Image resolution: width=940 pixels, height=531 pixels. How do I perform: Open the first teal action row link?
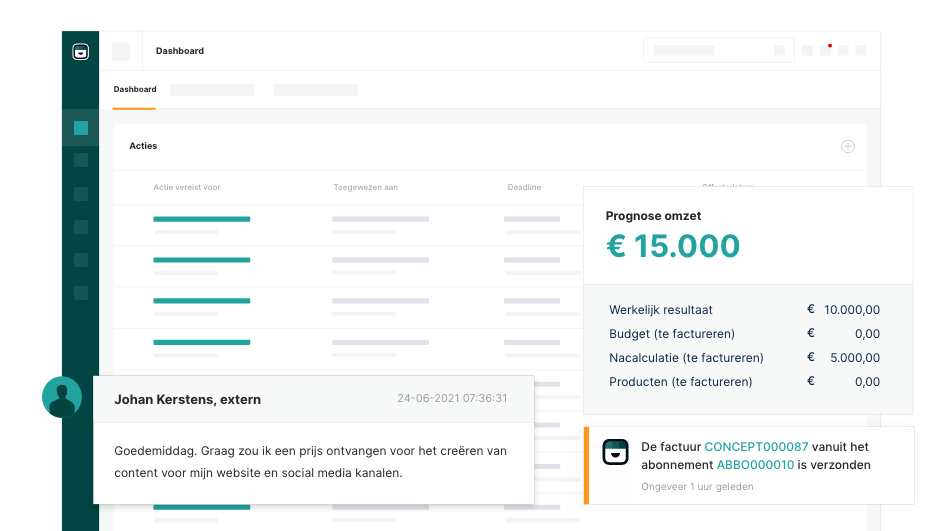pyautogui.click(x=201, y=219)
